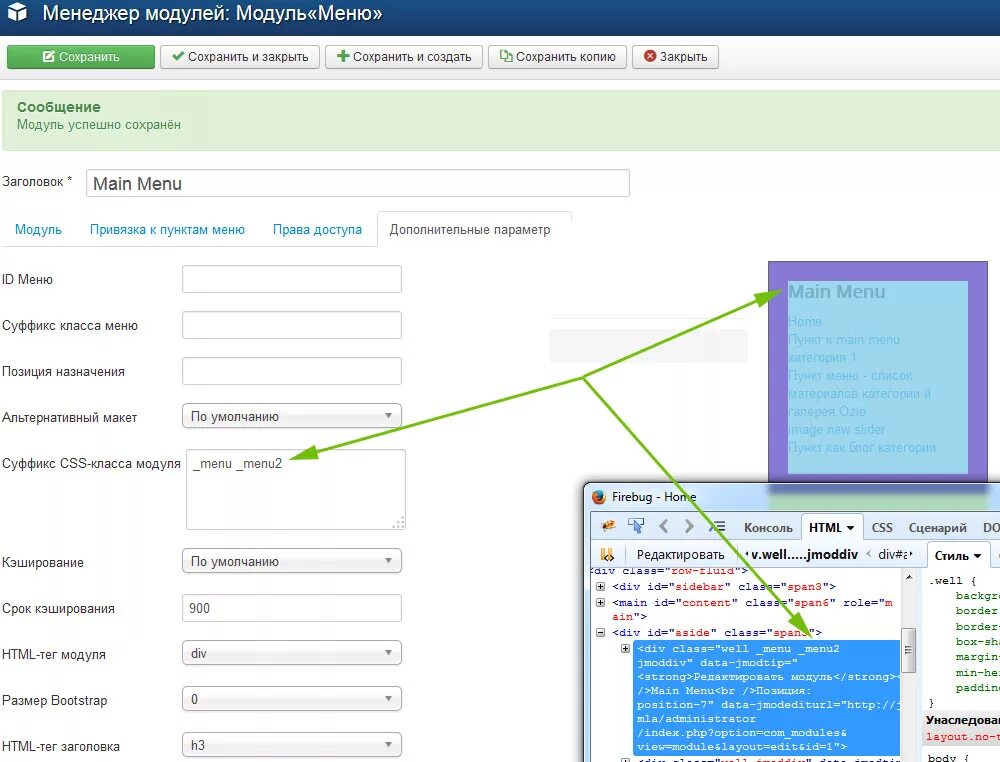Click div.well...jmoddiv breadcrumb
1000x762 pixels.
click(x=805, y=555)
